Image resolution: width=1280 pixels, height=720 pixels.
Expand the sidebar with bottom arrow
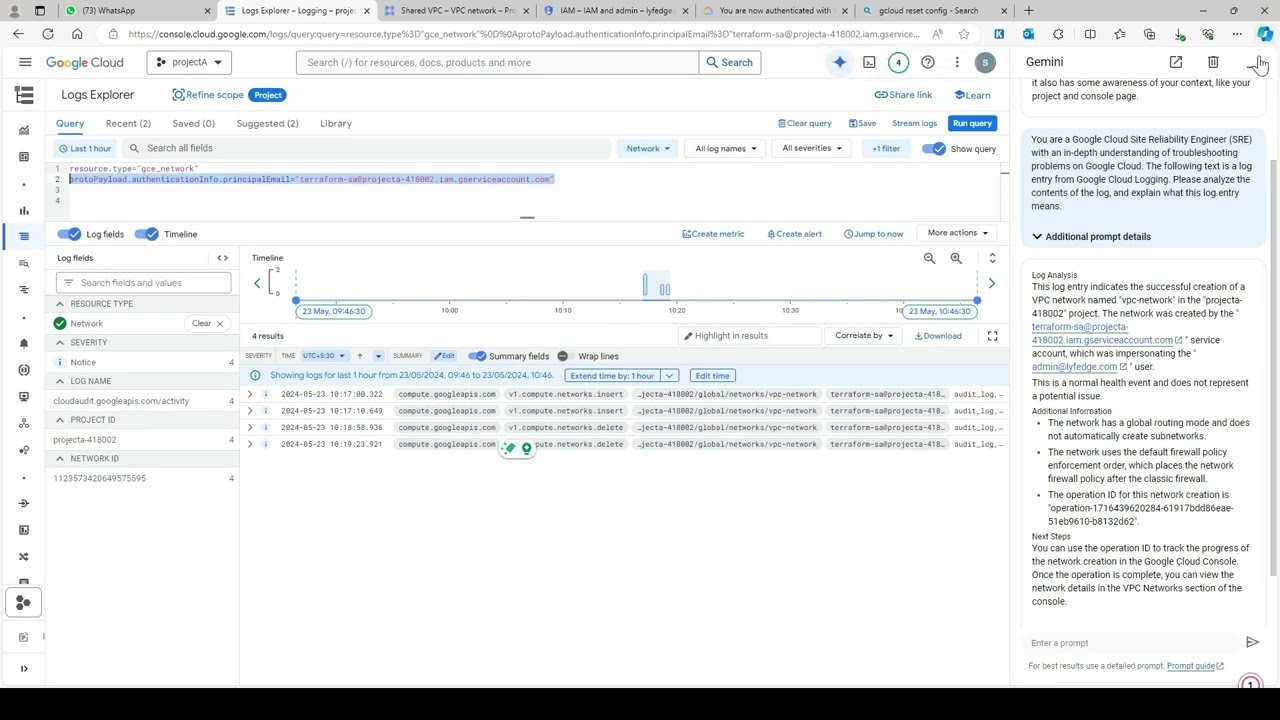24,668
